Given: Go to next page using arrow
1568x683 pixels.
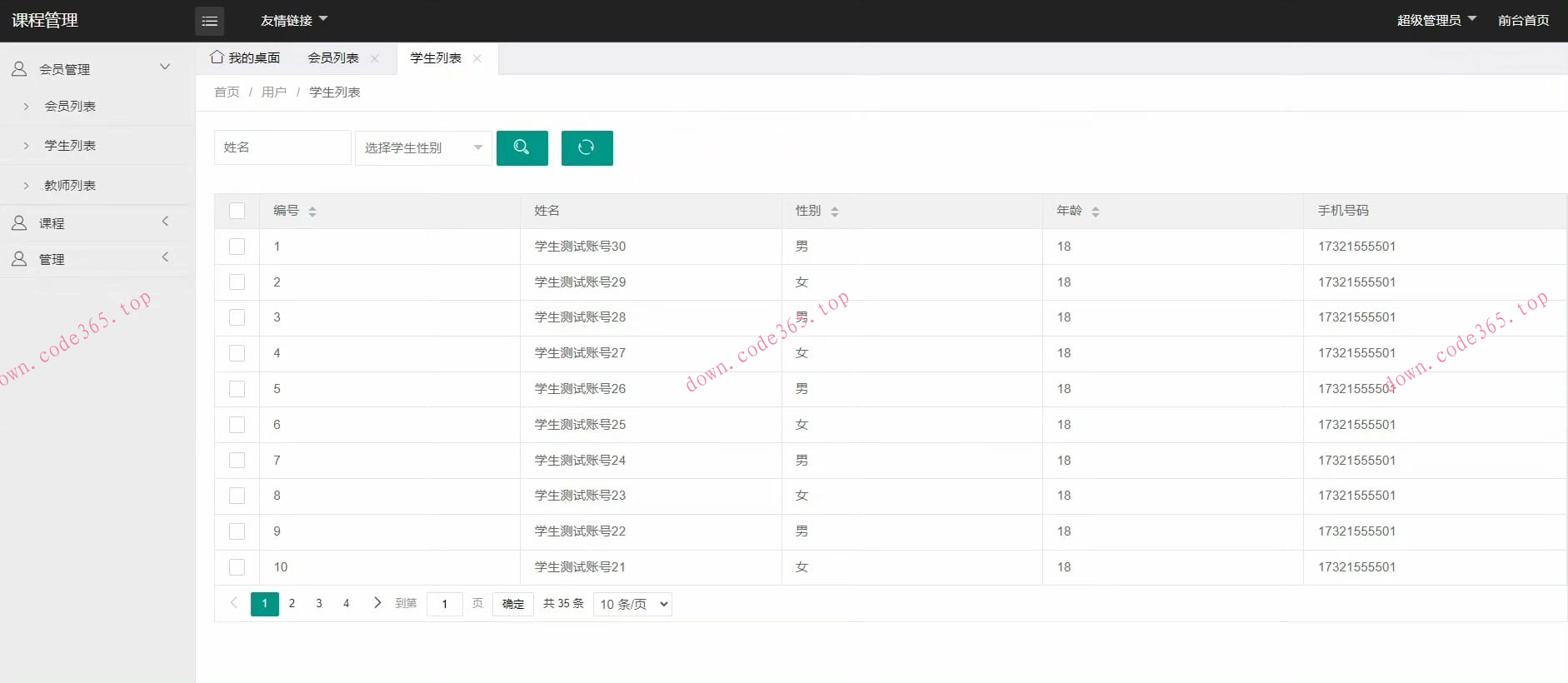Looking at the screenshot, I should coord(377,603).
